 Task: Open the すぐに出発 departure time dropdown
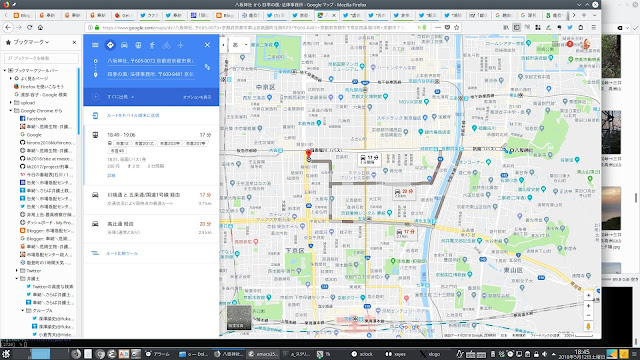coord(121,97)
